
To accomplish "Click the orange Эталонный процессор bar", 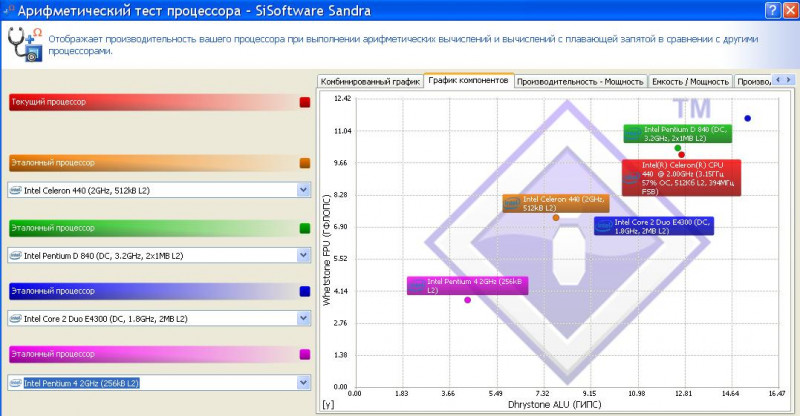I will pyautogui.click(x=153, y=163).
